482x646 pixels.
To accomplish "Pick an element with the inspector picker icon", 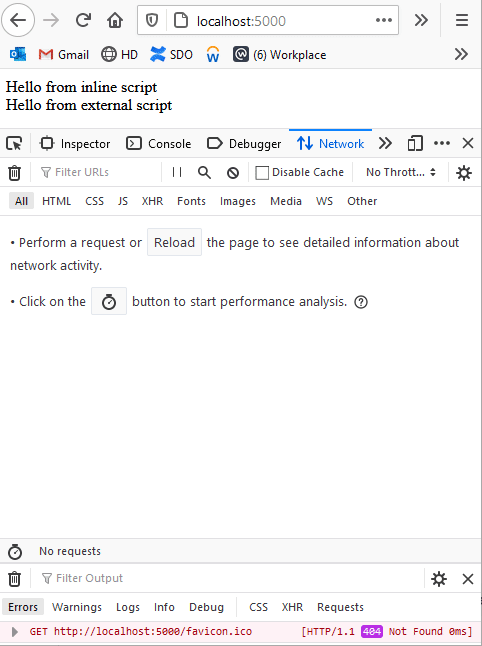I will pos(14,144).
